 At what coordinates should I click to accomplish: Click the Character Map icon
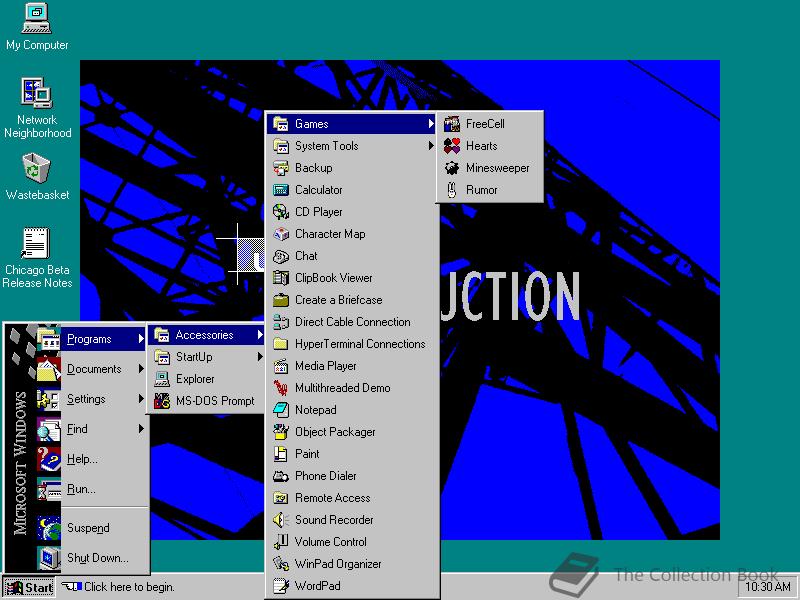(281, 234)
